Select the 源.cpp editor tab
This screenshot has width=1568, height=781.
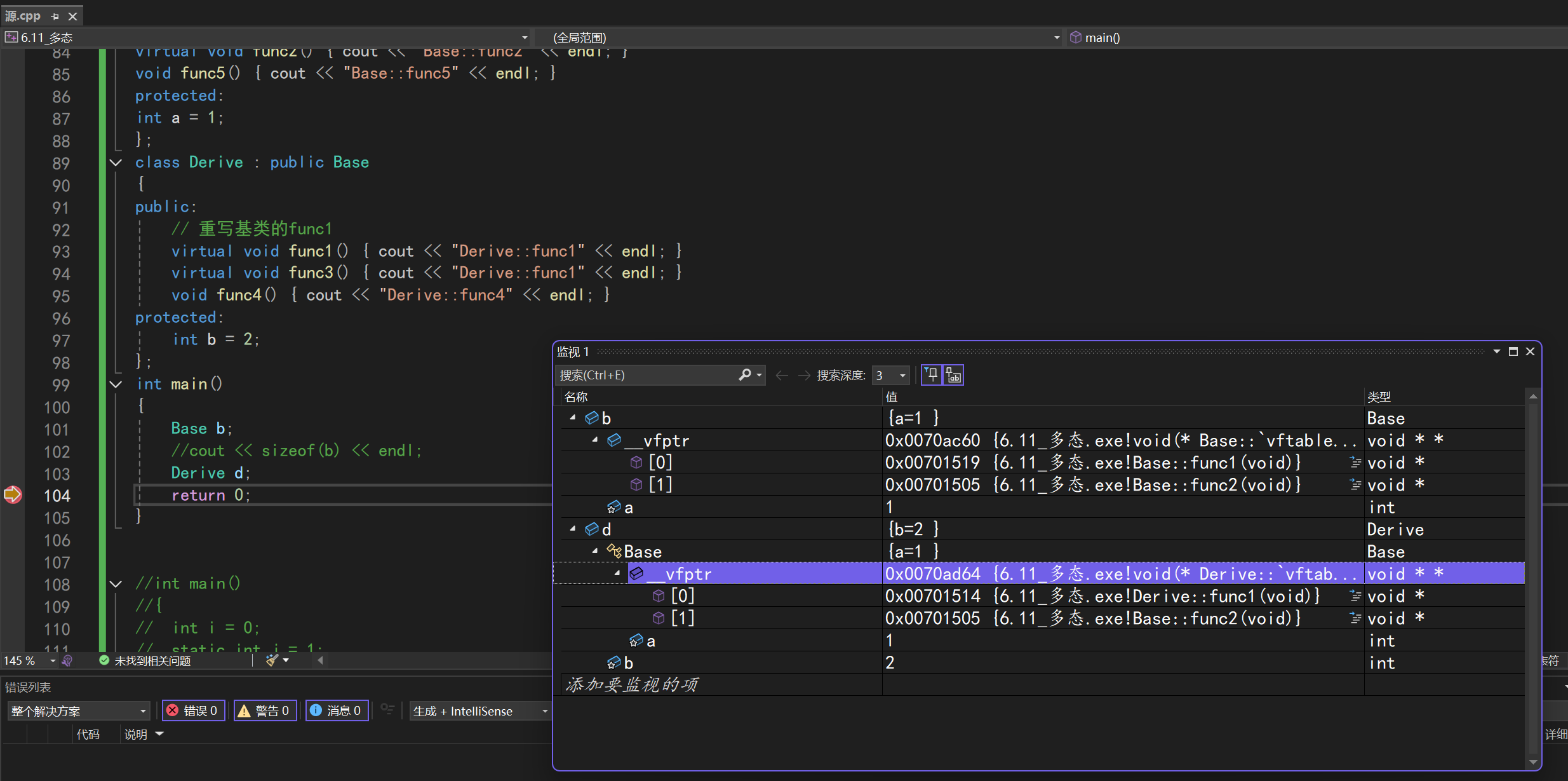(23, 16)
